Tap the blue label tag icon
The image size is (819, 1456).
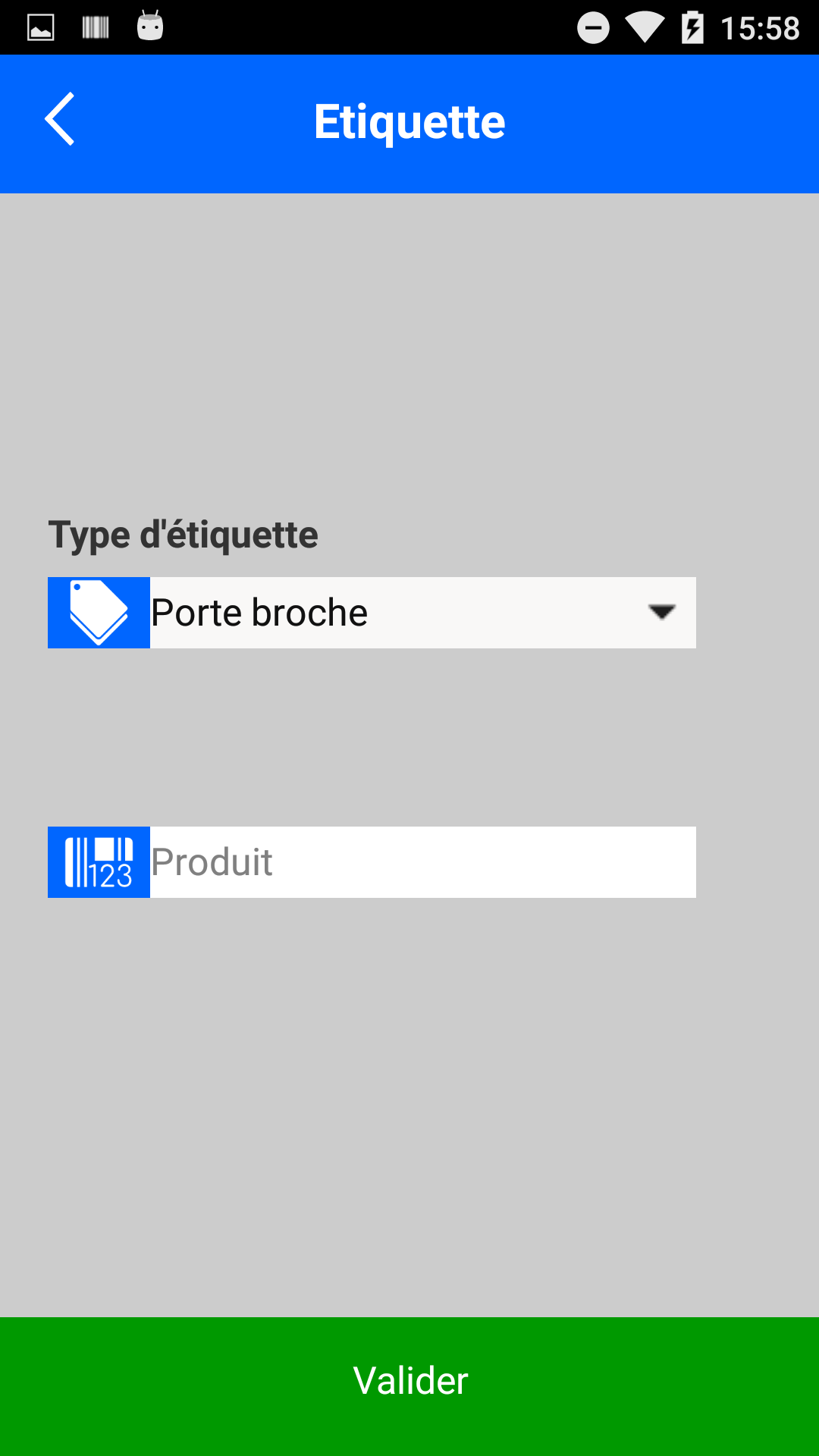pos(99,613)
